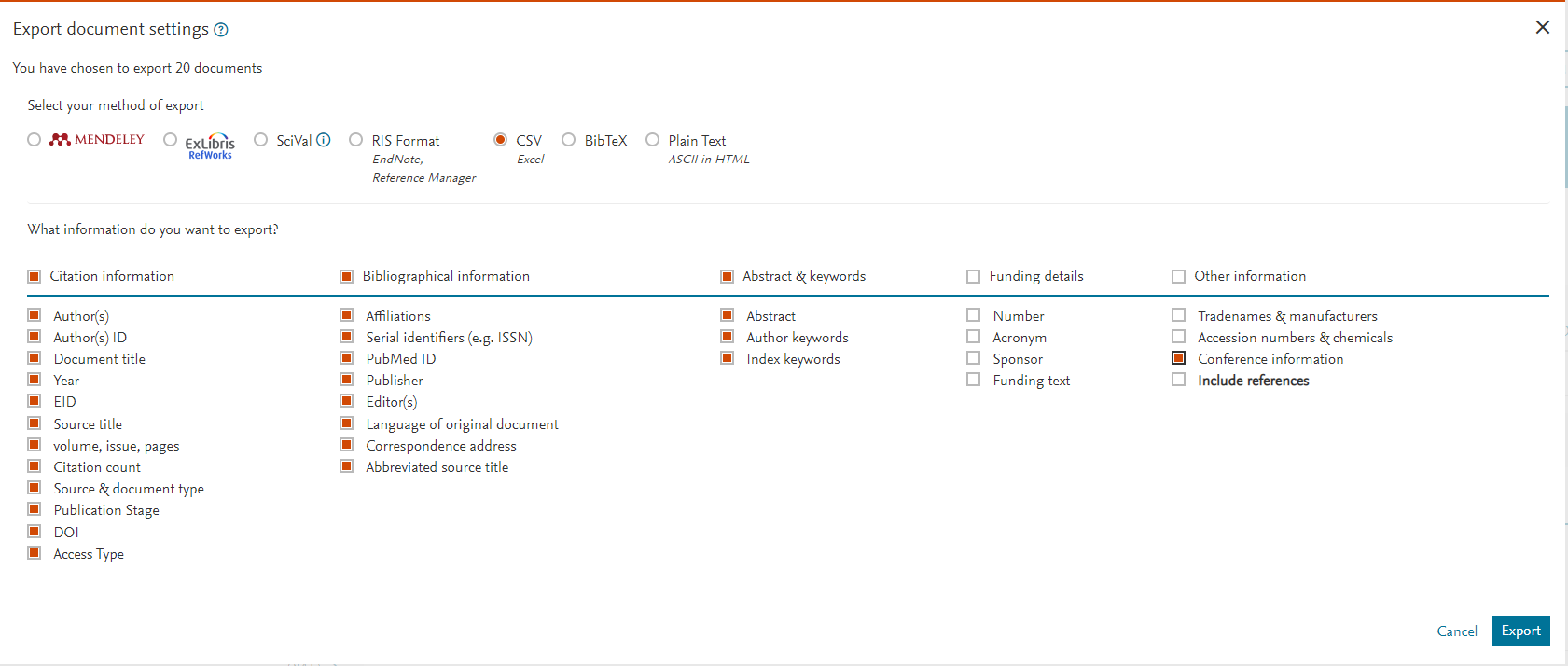Toggle Other information group checkbox
The image size is (1568, 666).
(1179, 276)
